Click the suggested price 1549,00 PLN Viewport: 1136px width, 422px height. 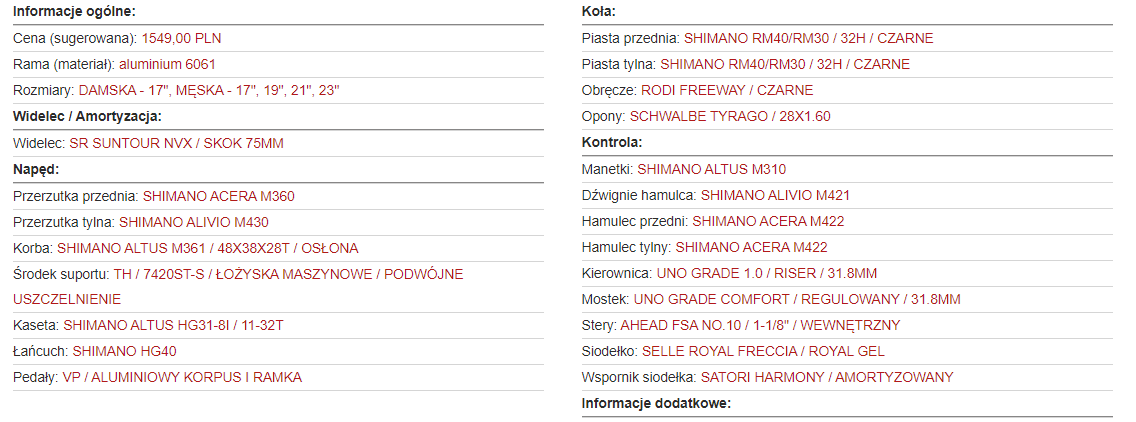[x=182, y=38]
